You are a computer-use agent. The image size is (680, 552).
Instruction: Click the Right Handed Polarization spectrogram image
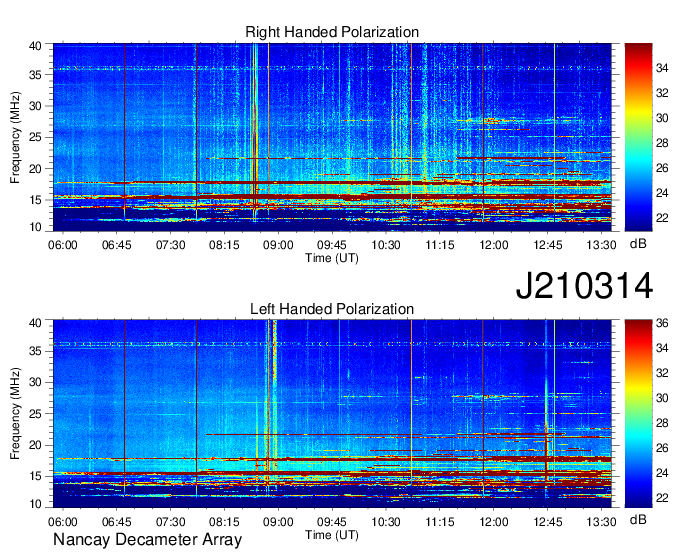[x=332, y=137]
